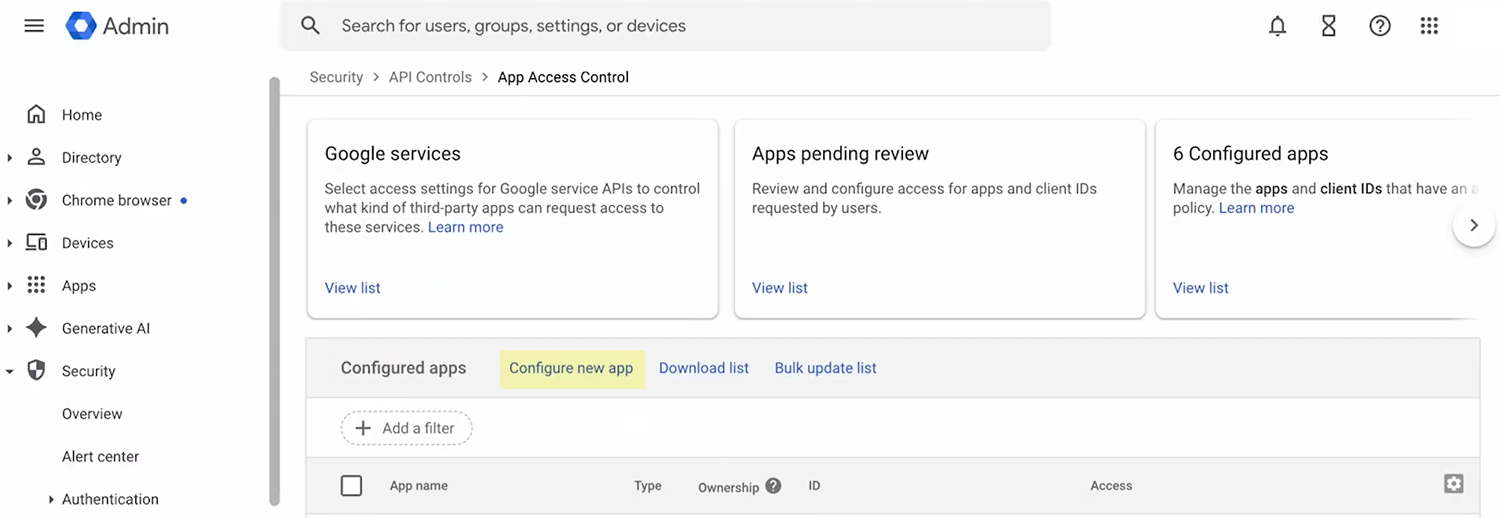This screenshot has height=518, width=1500.
Task: Open Learn more in Google services card
Action: [465, 227]
